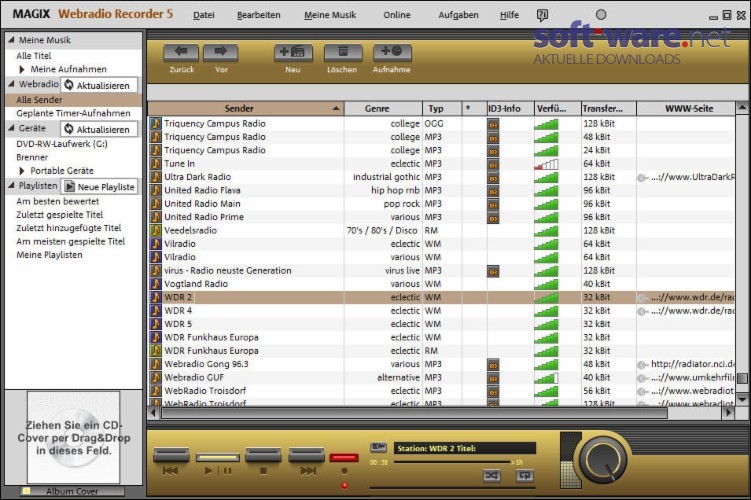Go forward with the Vor arrow

[221, 53]
